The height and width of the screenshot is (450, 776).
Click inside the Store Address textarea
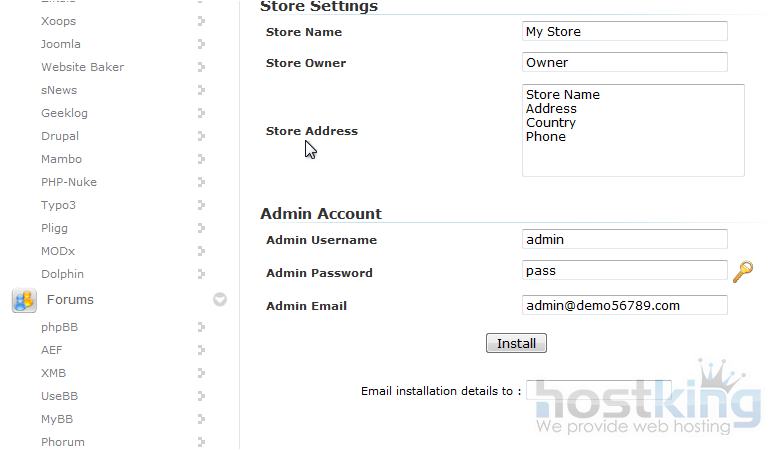click(x=632, y=131)
